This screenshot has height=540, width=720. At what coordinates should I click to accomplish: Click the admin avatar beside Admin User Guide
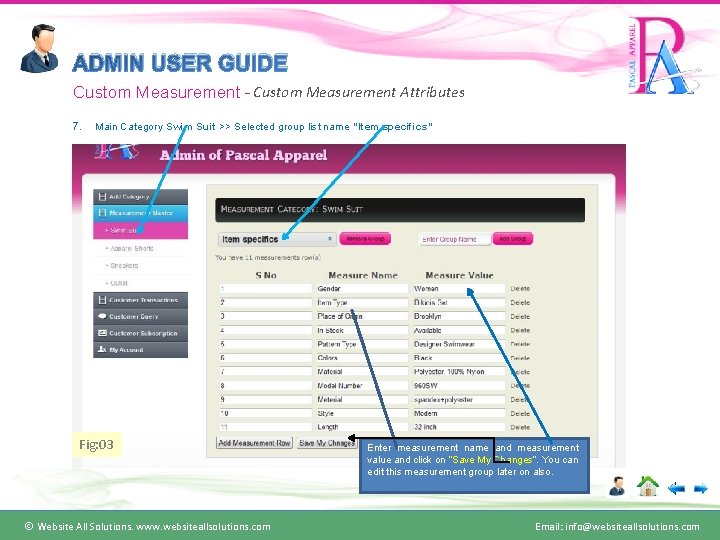coord(39,48)
